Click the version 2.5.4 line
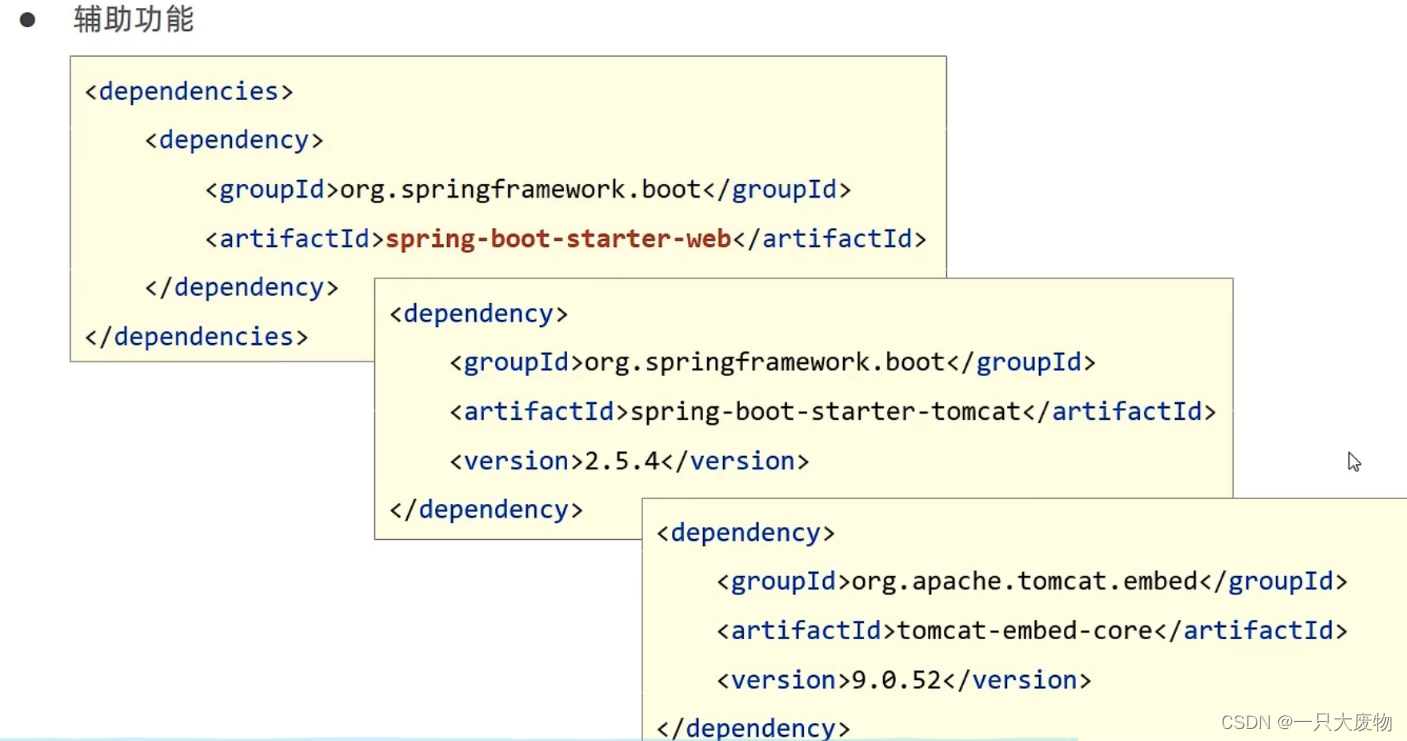 click(x=629, y=461)
